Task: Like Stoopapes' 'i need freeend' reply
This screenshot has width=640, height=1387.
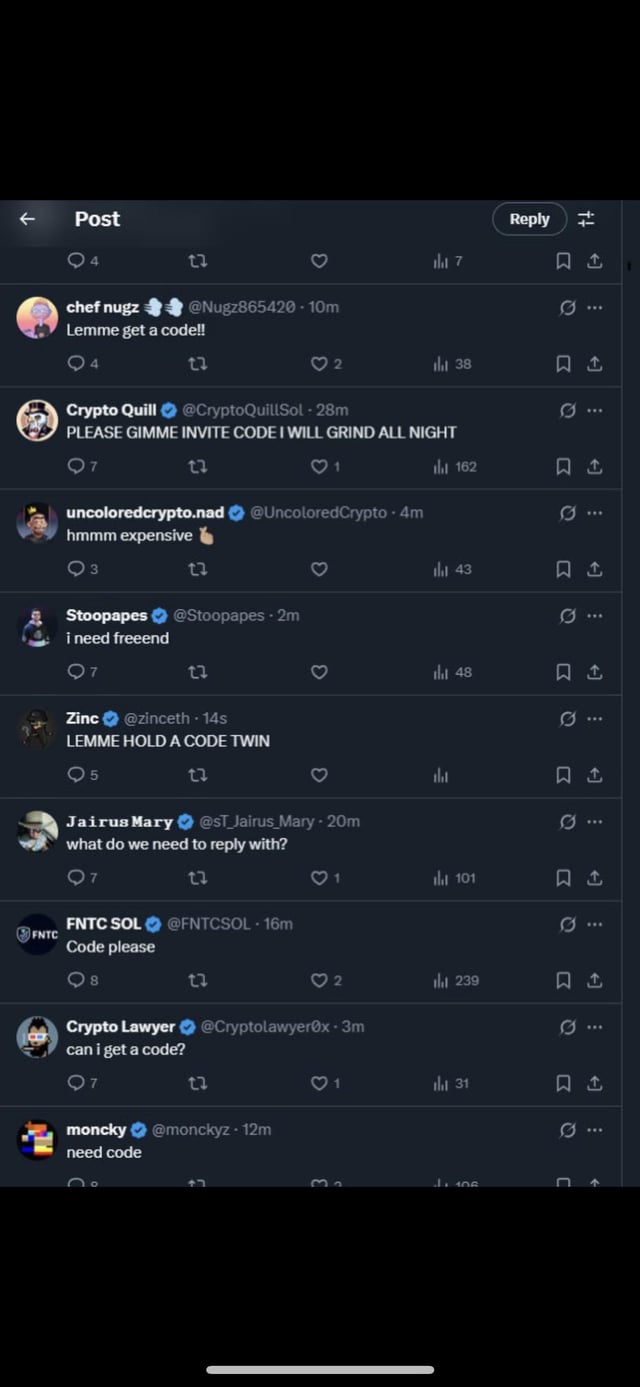Action: [x=319, y=672]
